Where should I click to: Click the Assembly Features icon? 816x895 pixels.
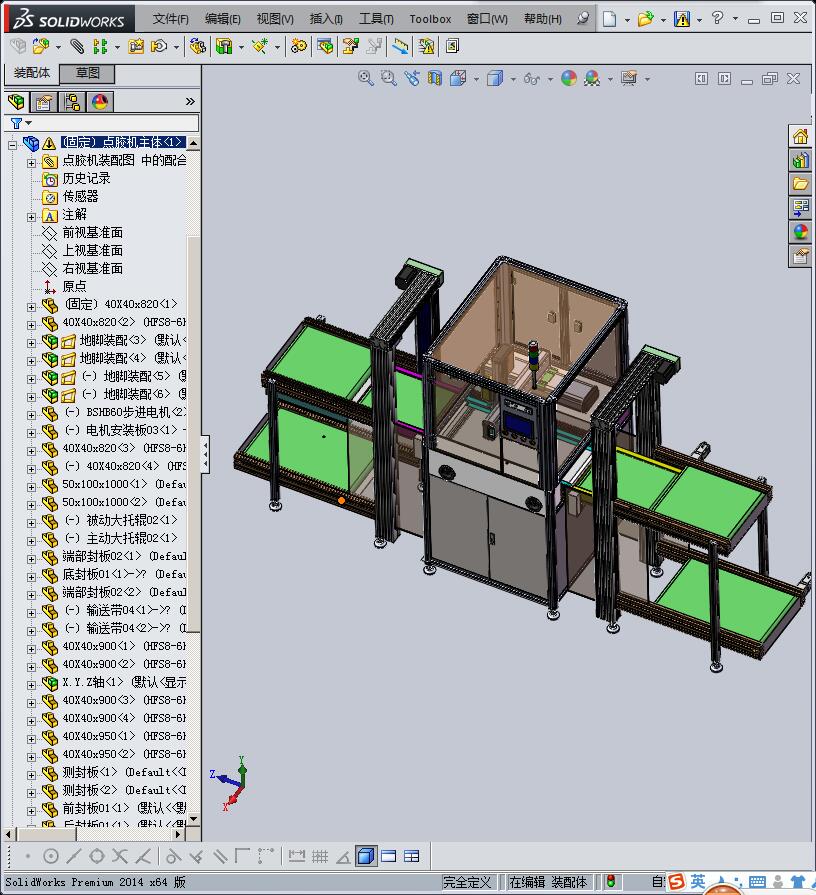pos(224,46)
